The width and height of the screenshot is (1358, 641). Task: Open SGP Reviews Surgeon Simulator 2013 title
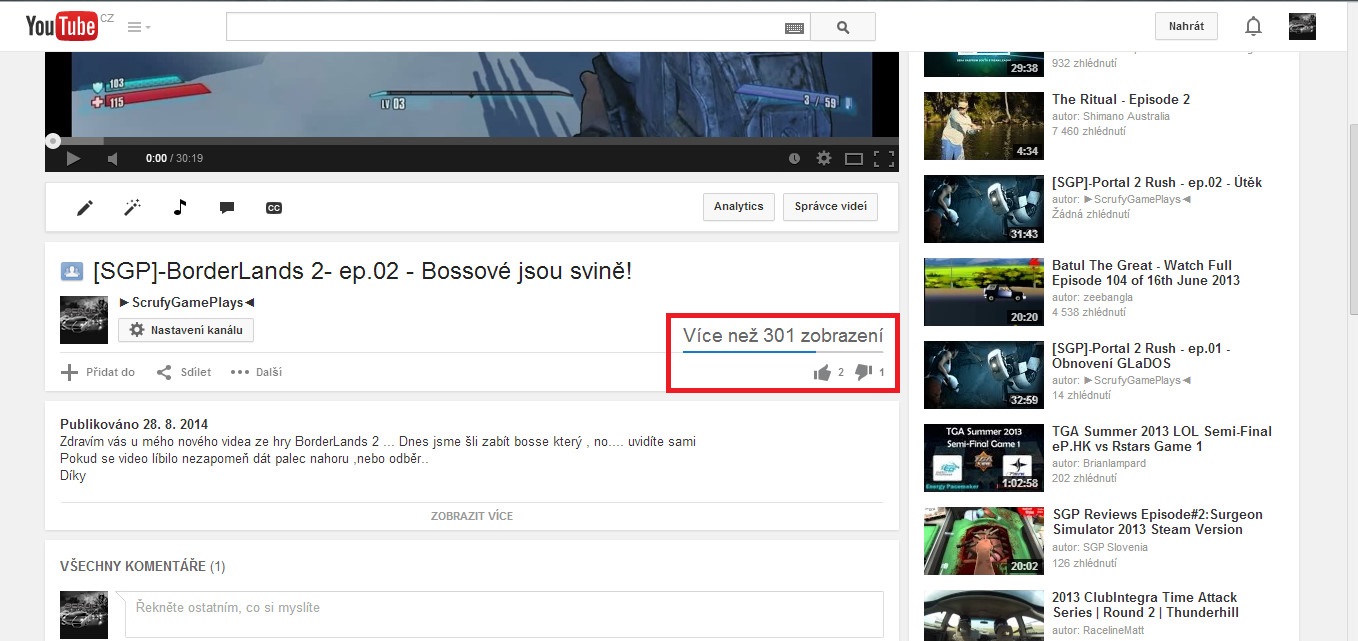(1158, 522)
